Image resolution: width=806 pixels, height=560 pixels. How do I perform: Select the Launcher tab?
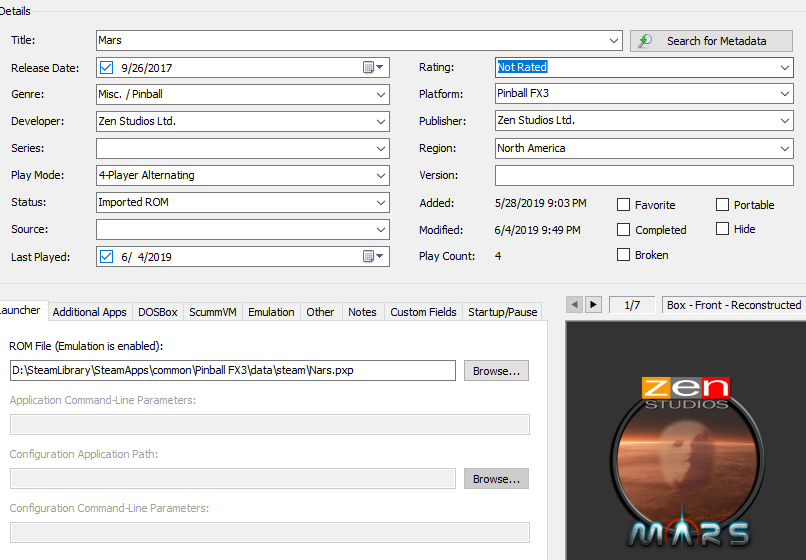[22, 311]
